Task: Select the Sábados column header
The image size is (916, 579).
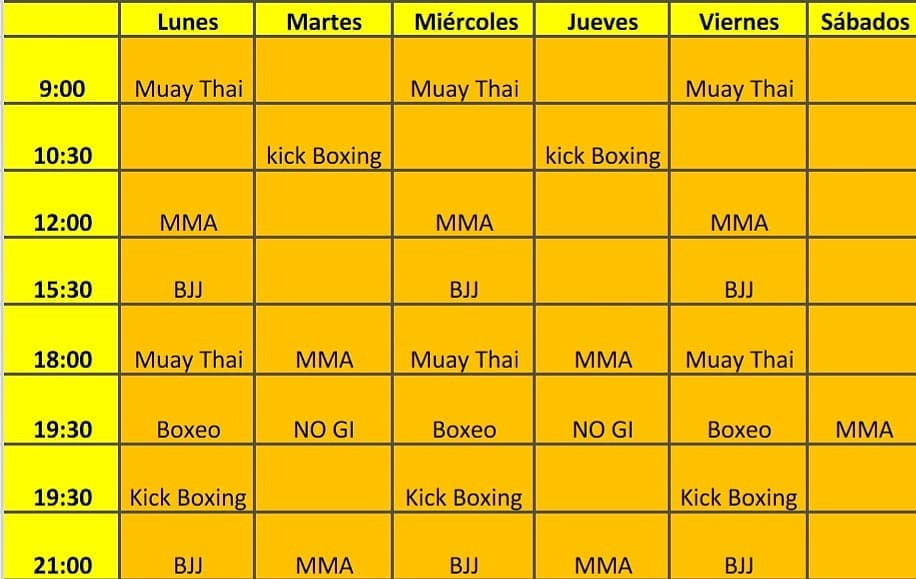Action: click(864, 22)
